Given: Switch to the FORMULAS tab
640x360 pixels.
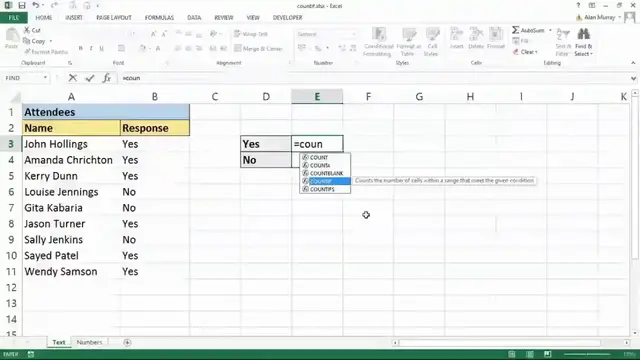Looking at the screenshot, I should 159,18.
